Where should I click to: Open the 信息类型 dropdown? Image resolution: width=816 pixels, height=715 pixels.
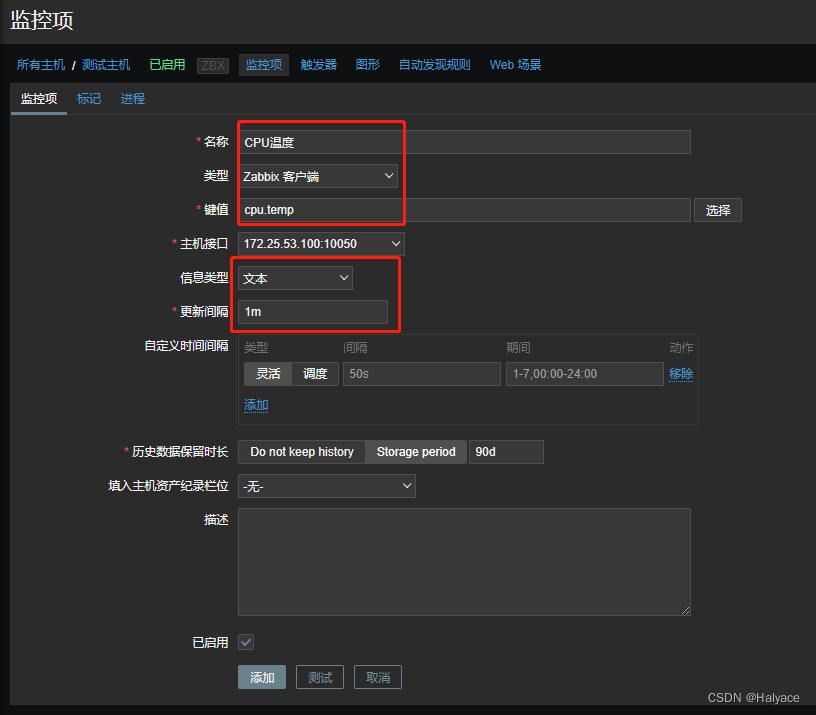pos(295,278)
